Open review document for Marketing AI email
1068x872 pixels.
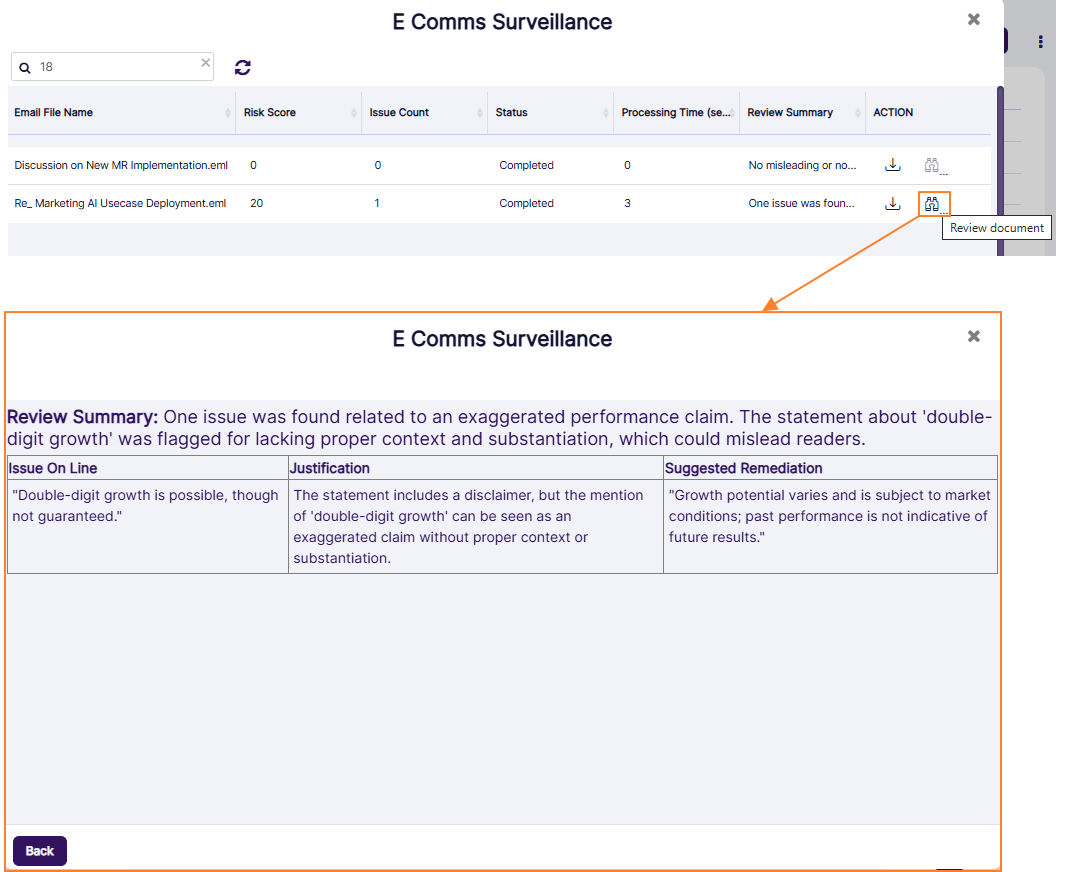931,203
